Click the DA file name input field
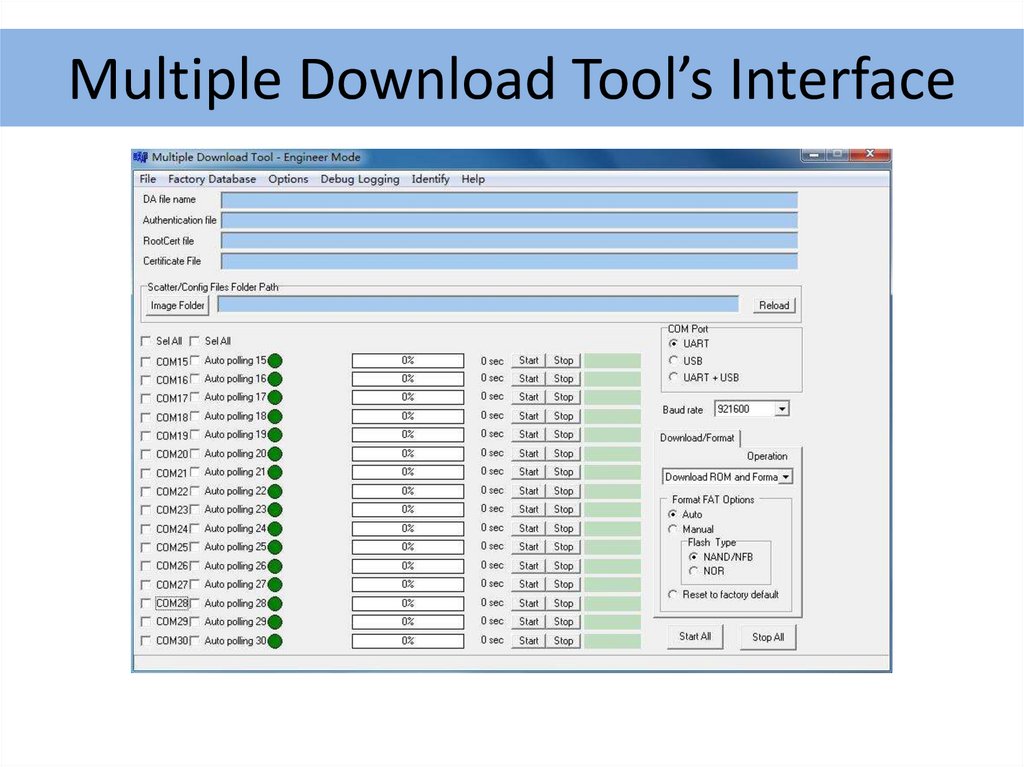 pos(509,200)
